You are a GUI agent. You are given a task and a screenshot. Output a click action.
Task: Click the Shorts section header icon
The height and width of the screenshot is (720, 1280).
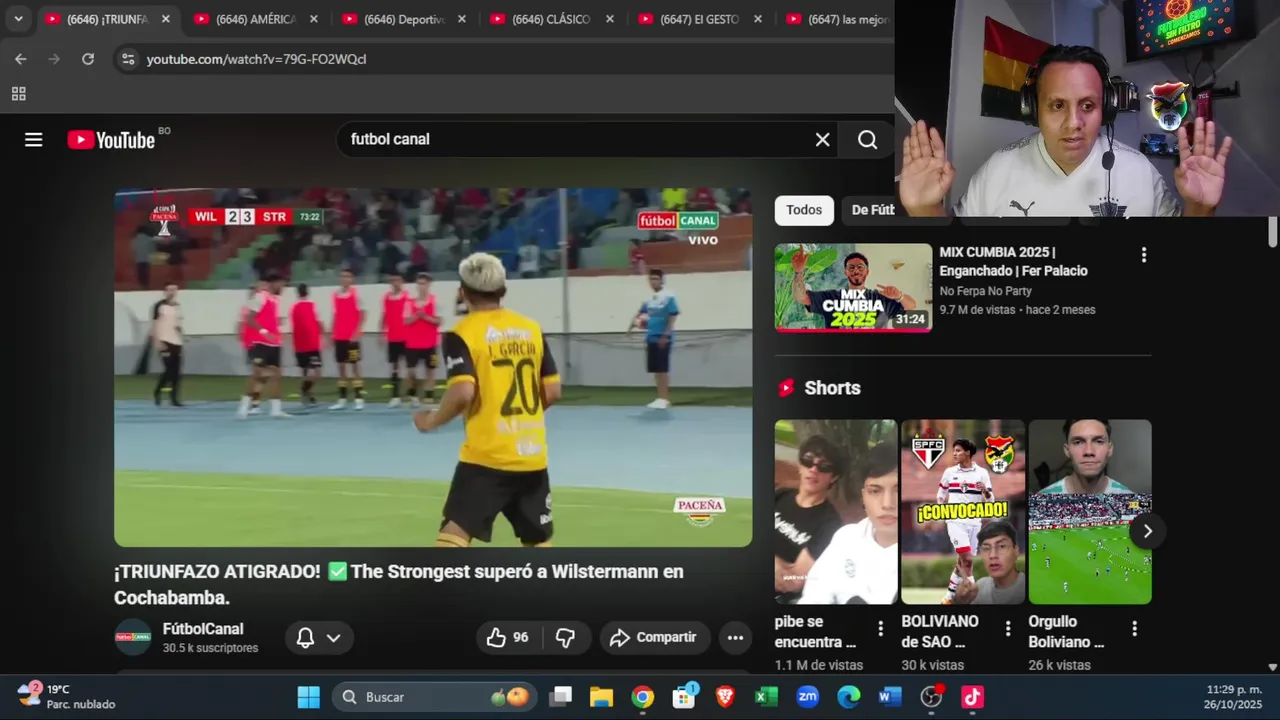point(786,388)
